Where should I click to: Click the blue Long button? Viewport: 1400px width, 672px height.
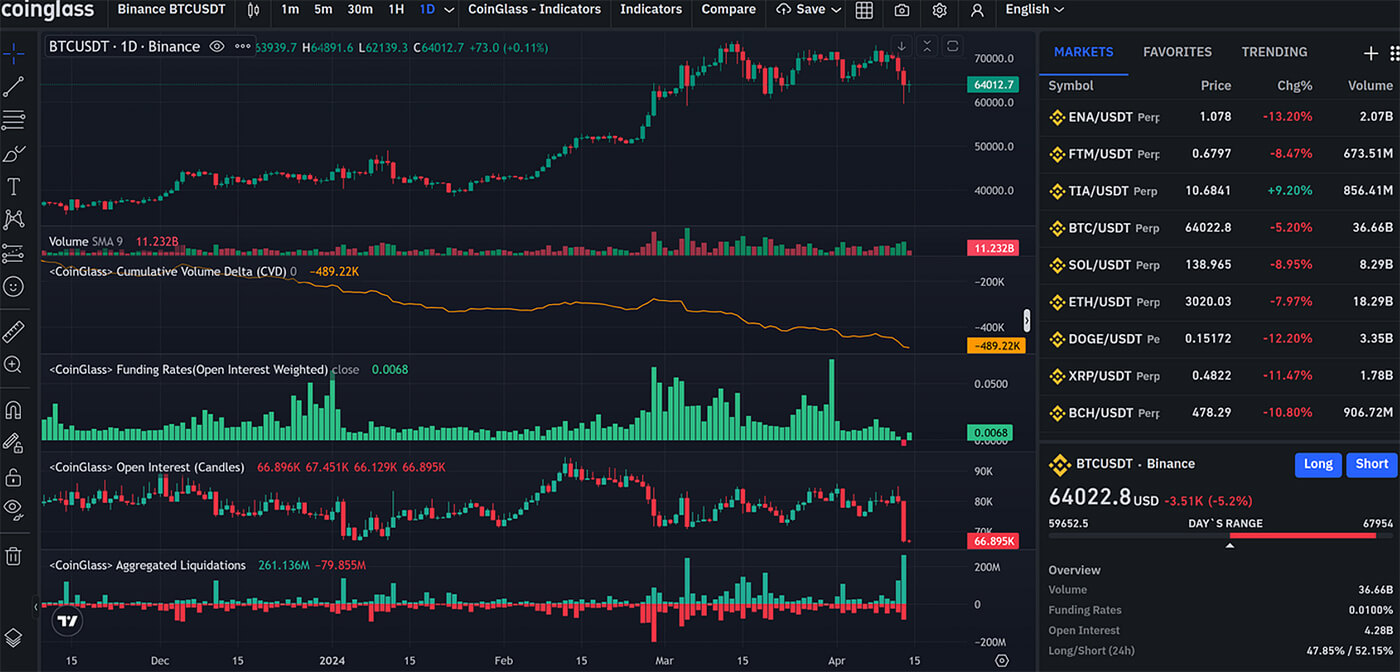tap(1317, 464)
